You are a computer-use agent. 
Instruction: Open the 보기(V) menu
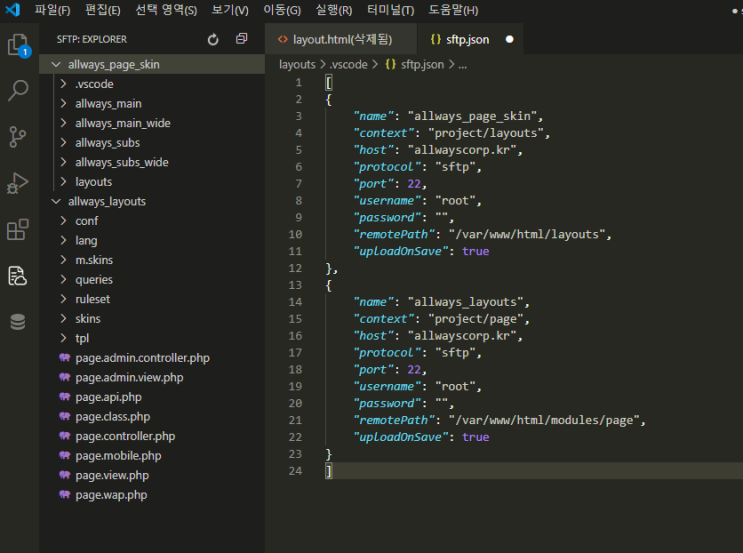coord(230,9)
